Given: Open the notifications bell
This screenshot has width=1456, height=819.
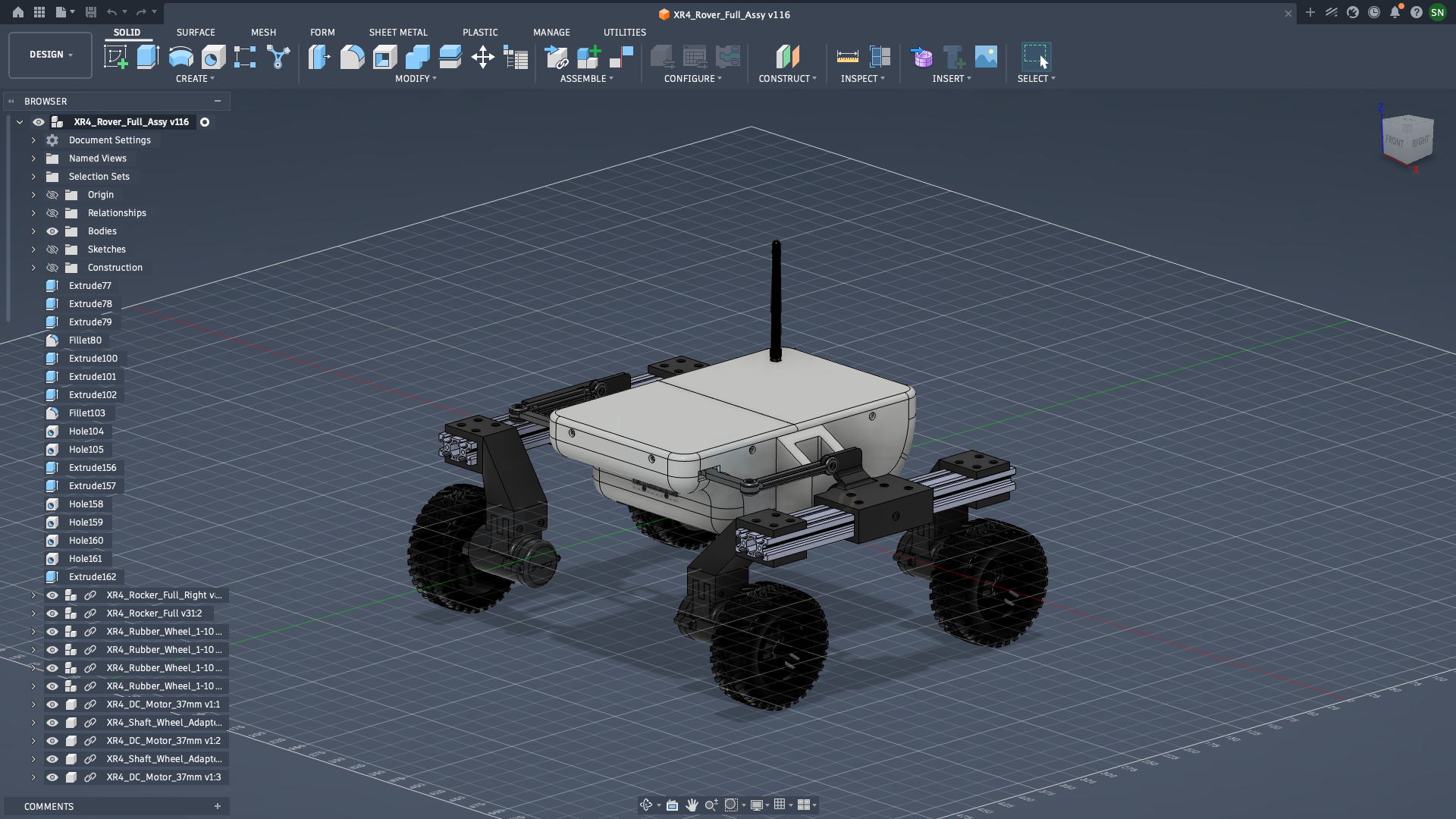Looking at the screenshot, I should [1395, 12].
